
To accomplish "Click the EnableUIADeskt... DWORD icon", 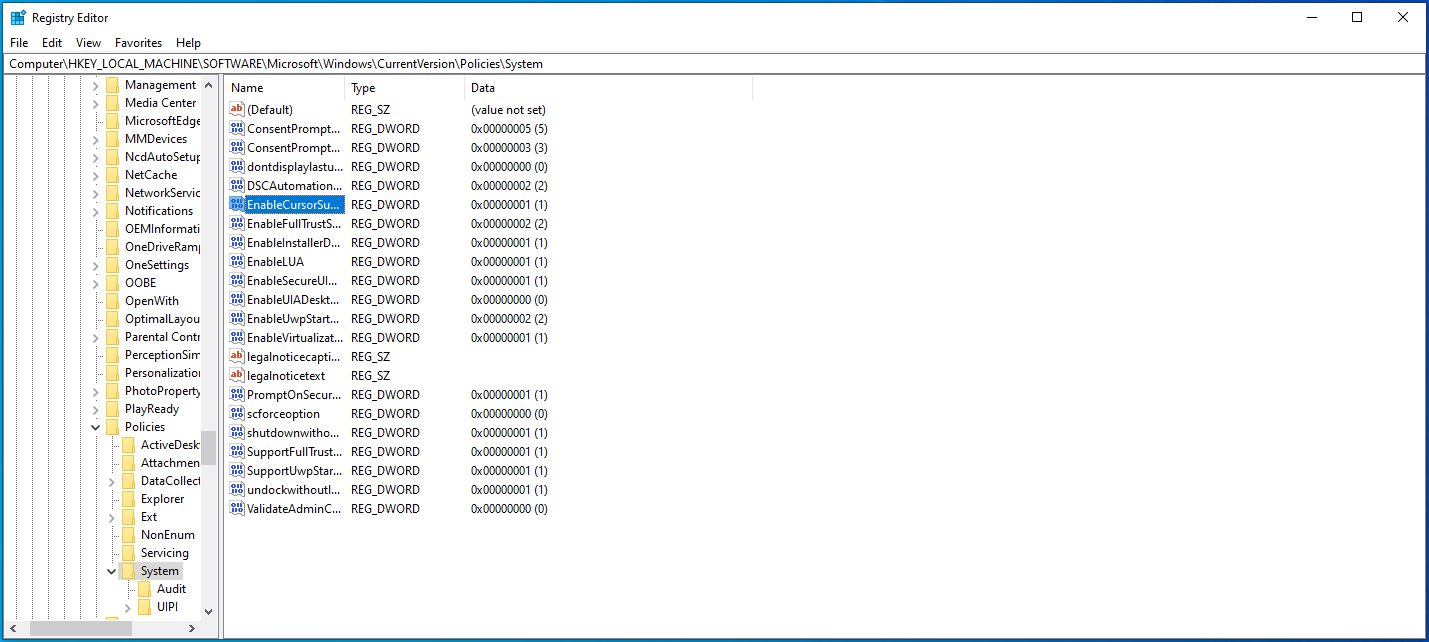I will (237, 299).
